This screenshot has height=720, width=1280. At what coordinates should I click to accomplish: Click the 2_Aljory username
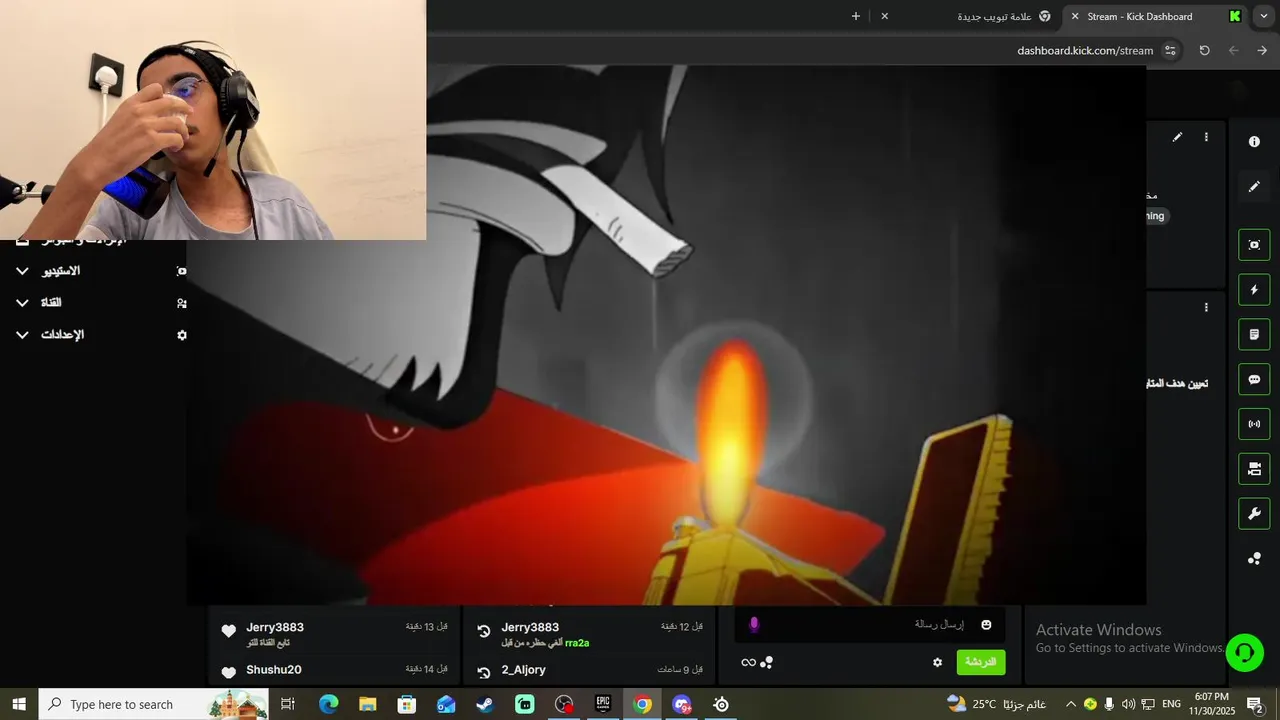524,670
